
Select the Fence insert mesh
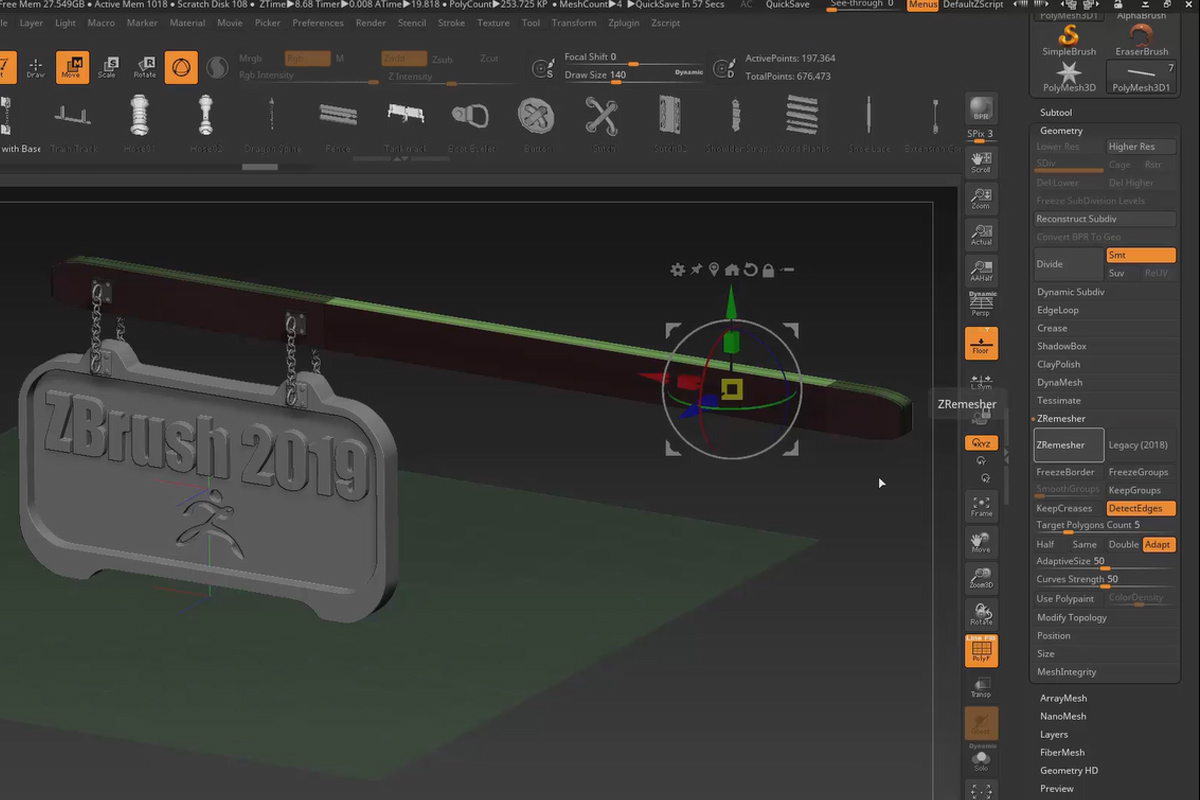point(338,124)
